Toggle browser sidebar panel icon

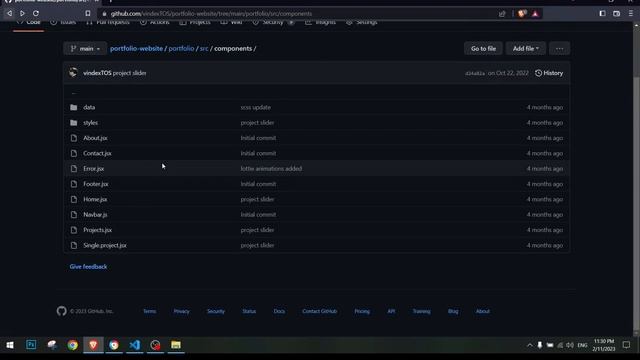click(x=602, y=13)
